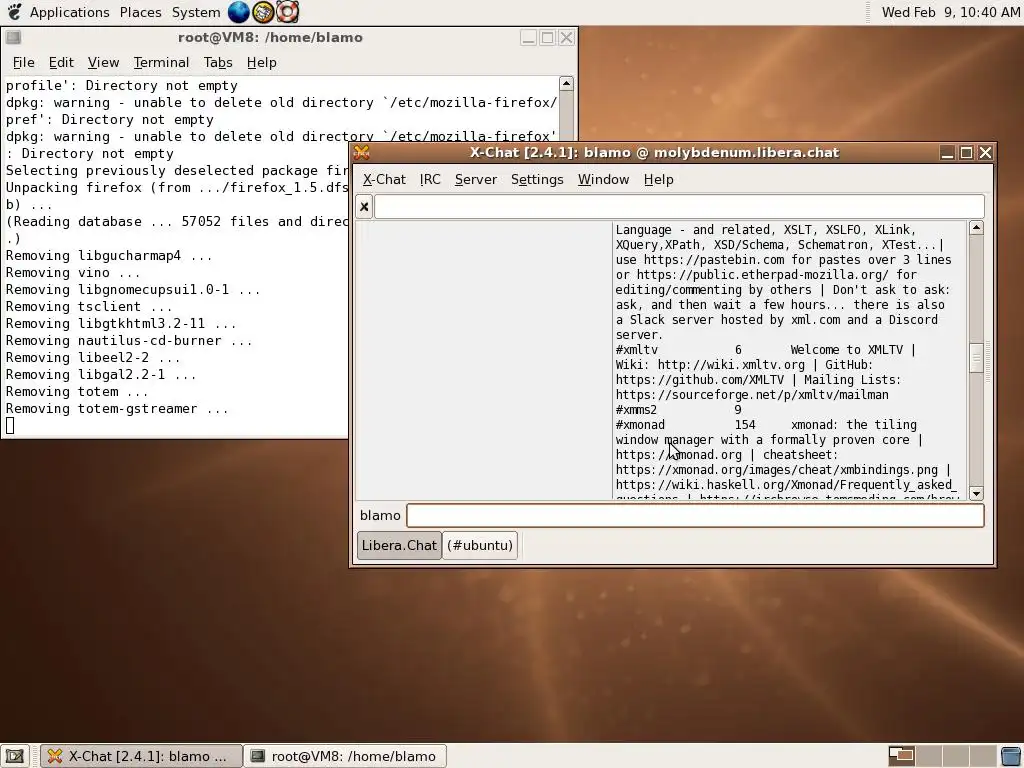Open File menu in terminal window
This screenshot has height=768, width=1024.
click(x=24, y=62)
